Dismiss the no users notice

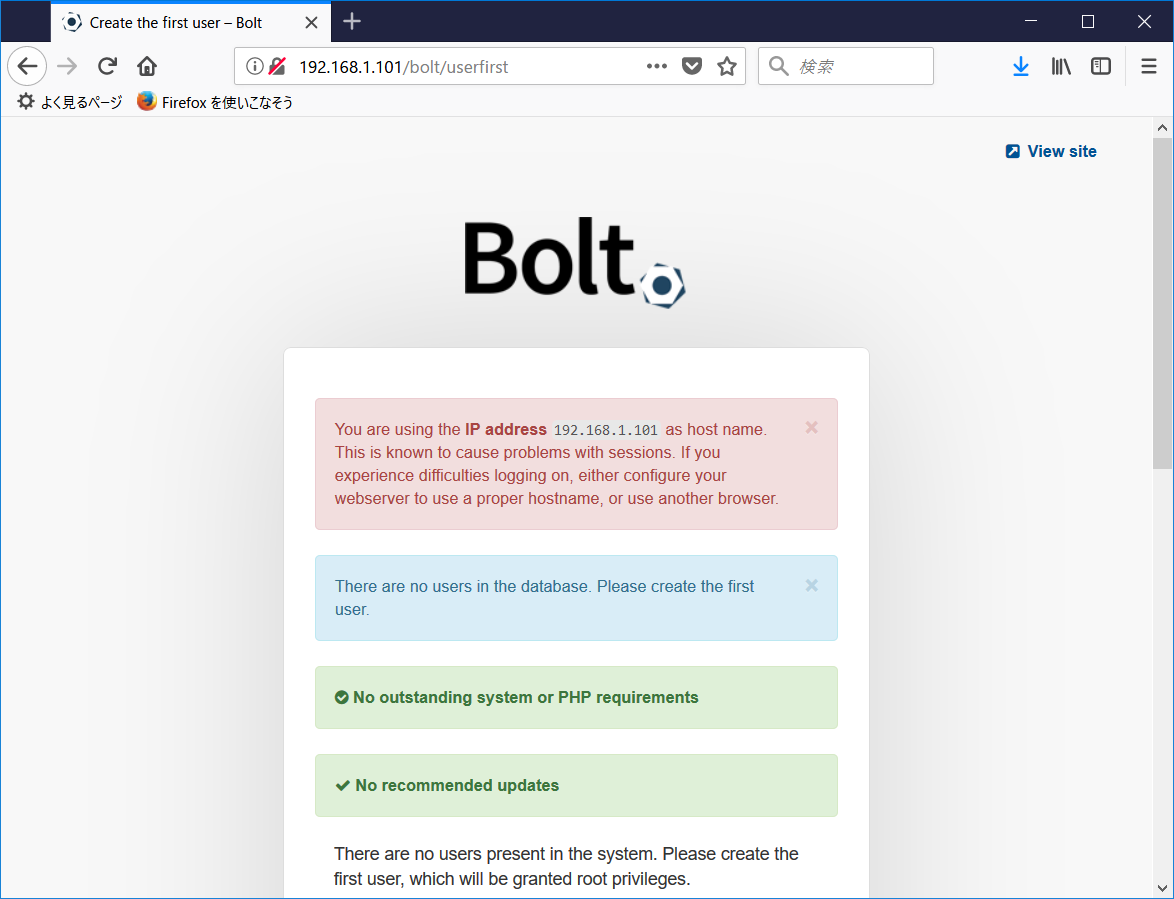[x=811, y=585]
